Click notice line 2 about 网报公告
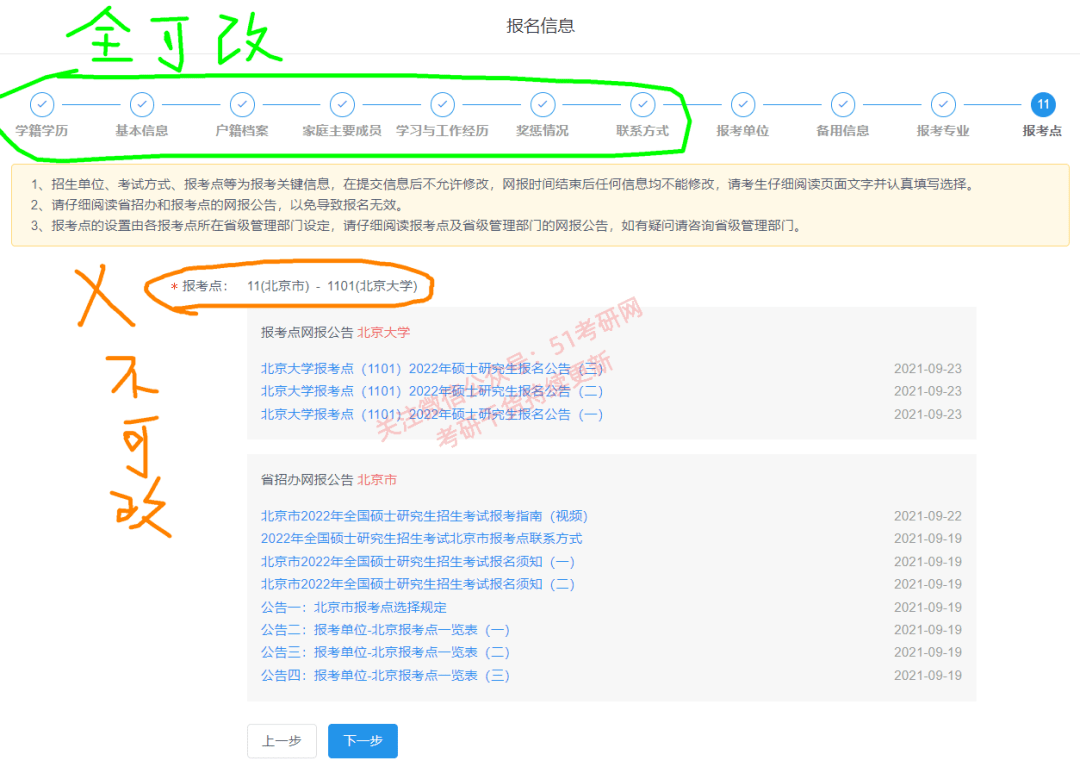1080x773 pixels. click(x=217, y=205)
